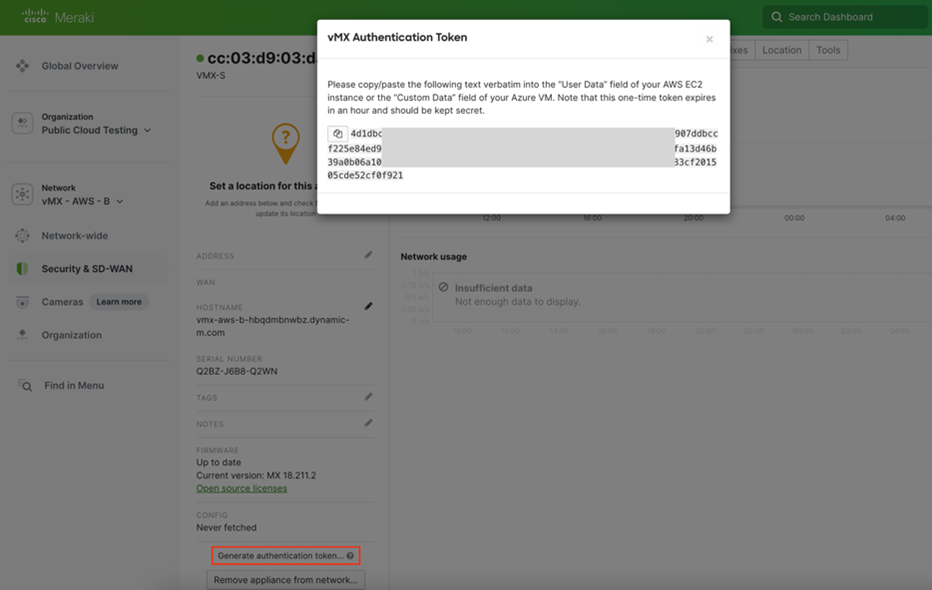Close the vMX Authentication Token dialog

coord(709,39)
